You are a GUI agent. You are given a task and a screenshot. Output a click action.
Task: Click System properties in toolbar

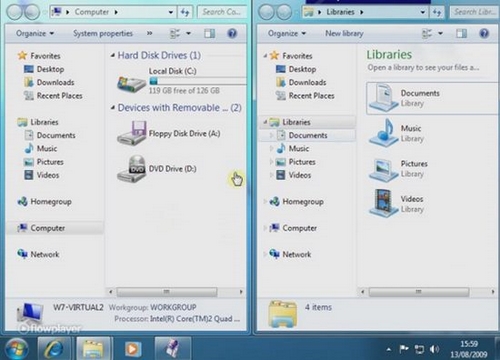tap(103, 33)
